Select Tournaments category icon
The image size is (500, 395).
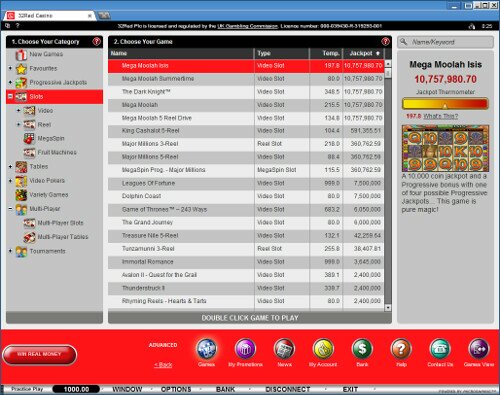click(x=21, y=251)
